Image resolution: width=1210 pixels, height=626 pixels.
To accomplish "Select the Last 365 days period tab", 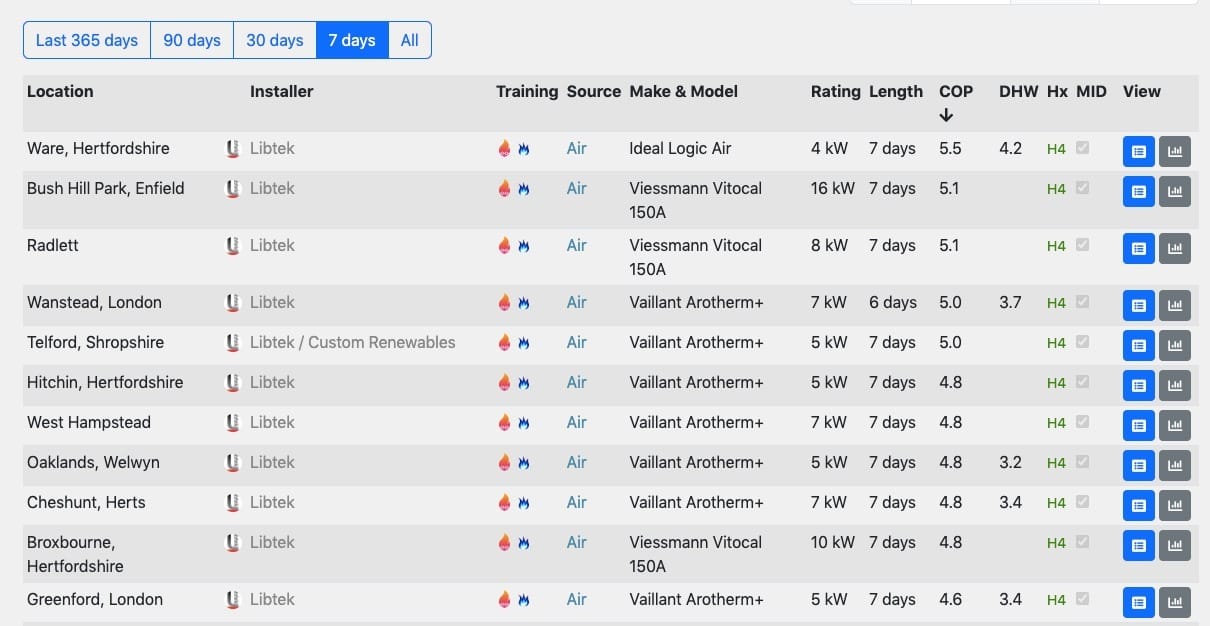I will pos(87,40).
